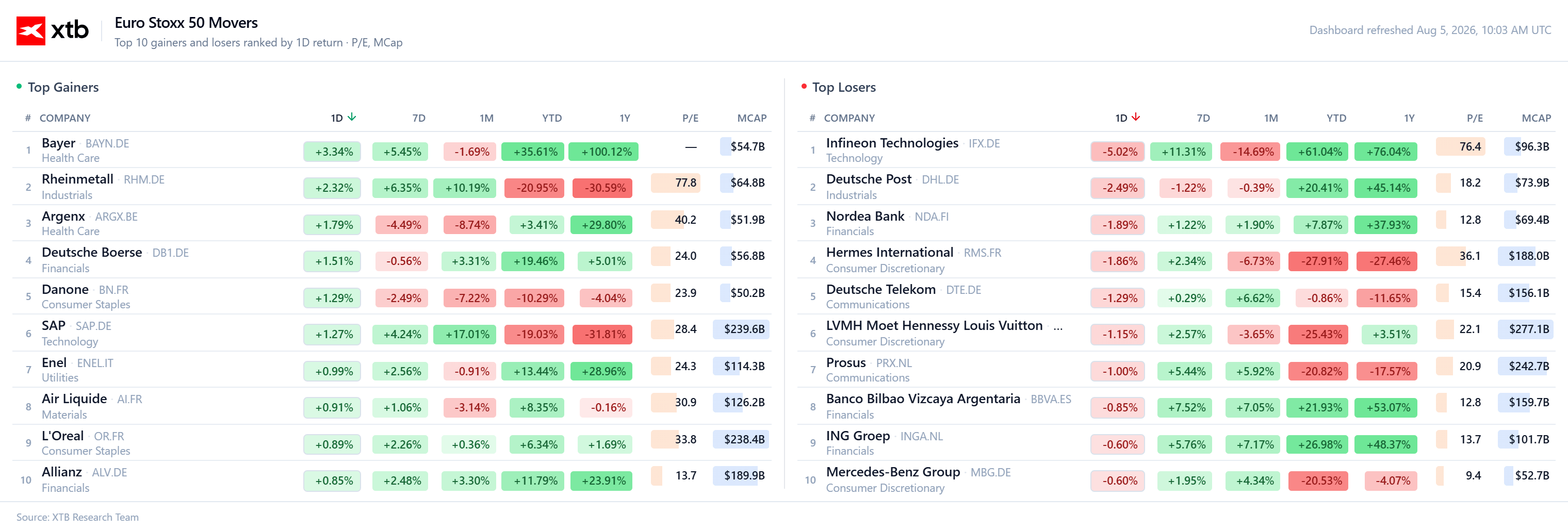Image resolution: width=1568 pixels, height=530 pixels.
Task: Click Infineon's -14.69% 1M return cell
Action: (x=1253, y=152)
